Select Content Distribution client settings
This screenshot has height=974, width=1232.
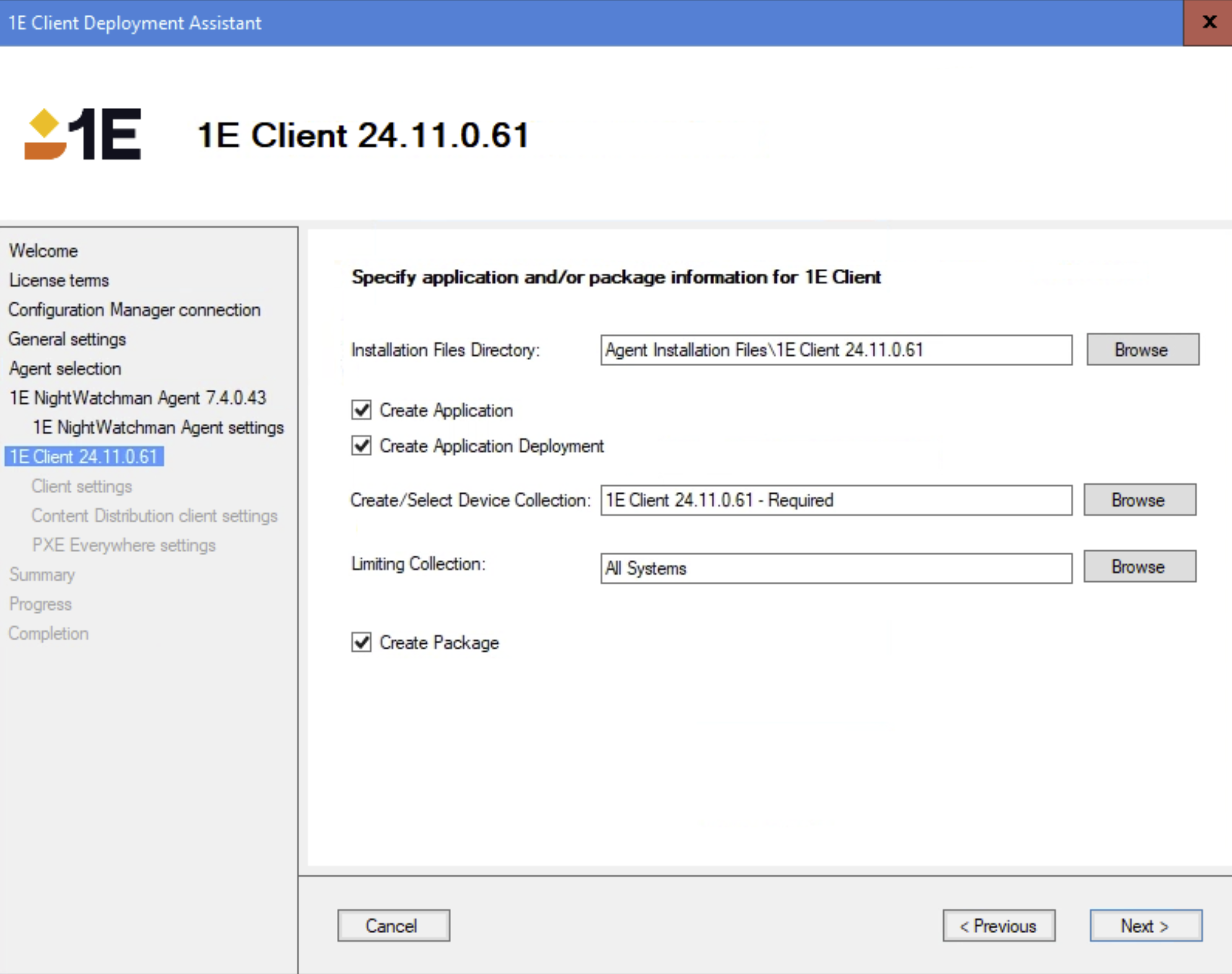pyautogui.click(x=154, y=516)
